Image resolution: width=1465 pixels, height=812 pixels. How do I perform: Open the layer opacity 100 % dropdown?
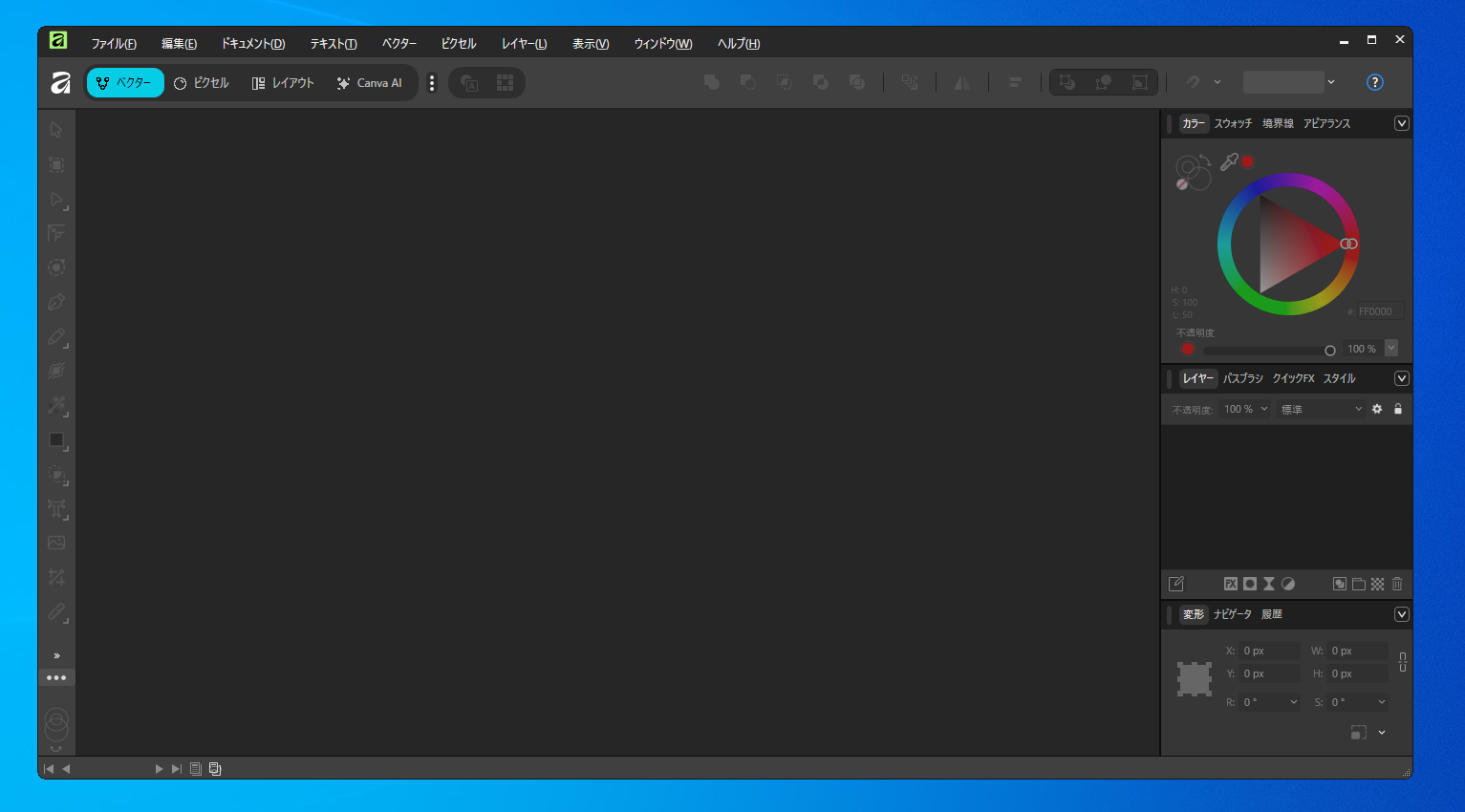[1245, 409]
